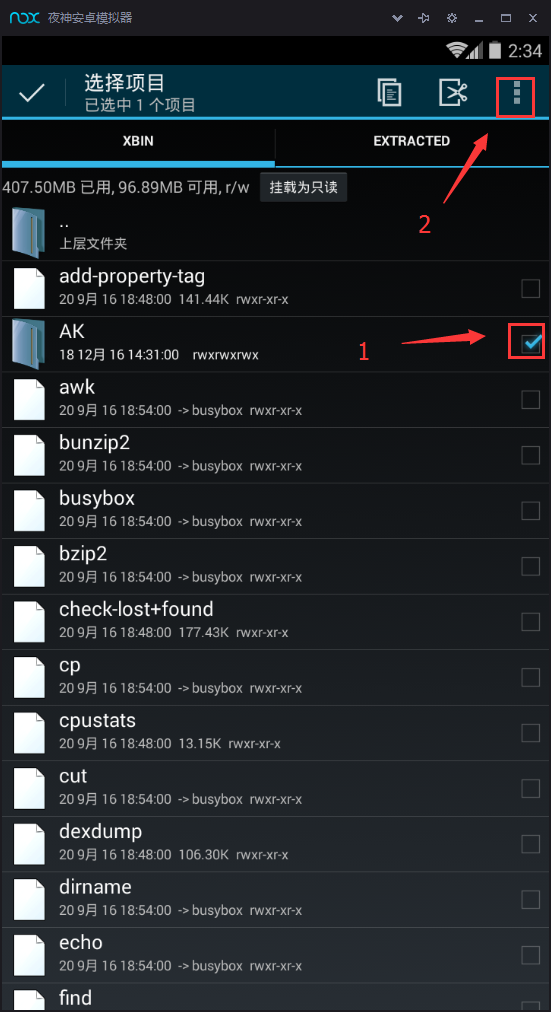Check the add-property-tag checkbox
The height and width of the screenshot is (1012, 551).
530,288
